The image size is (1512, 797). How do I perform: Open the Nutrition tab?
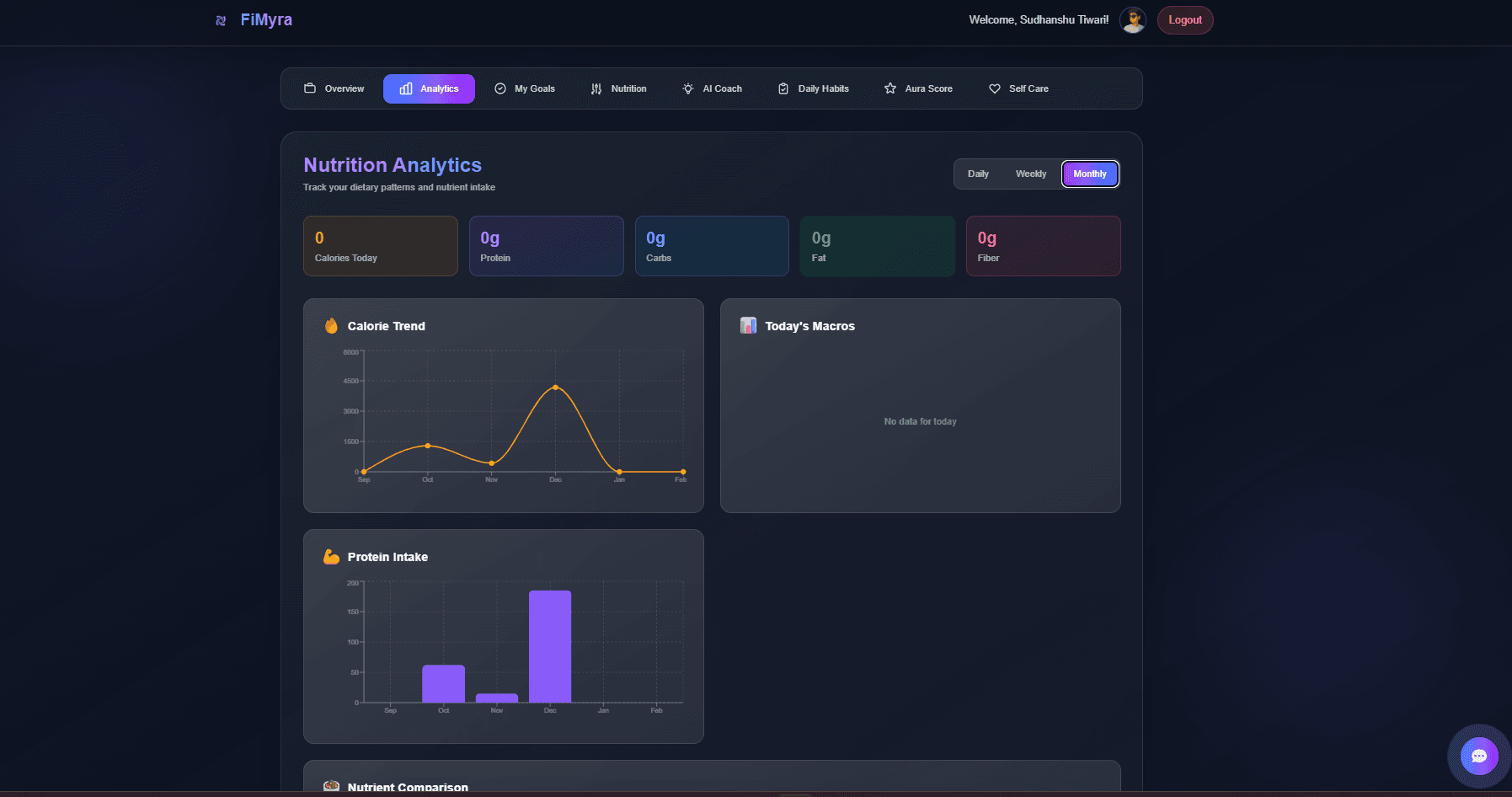tap(619, 88)
